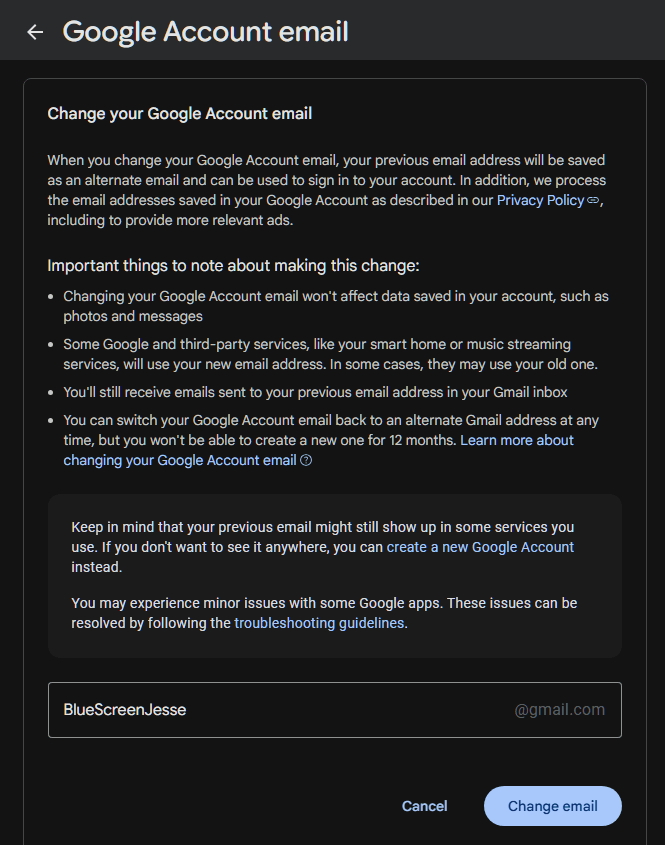This screenshot has height=845, width=665.
Task: Click 'Learn more about changing your Google Account email'
Action: (516, 440)
